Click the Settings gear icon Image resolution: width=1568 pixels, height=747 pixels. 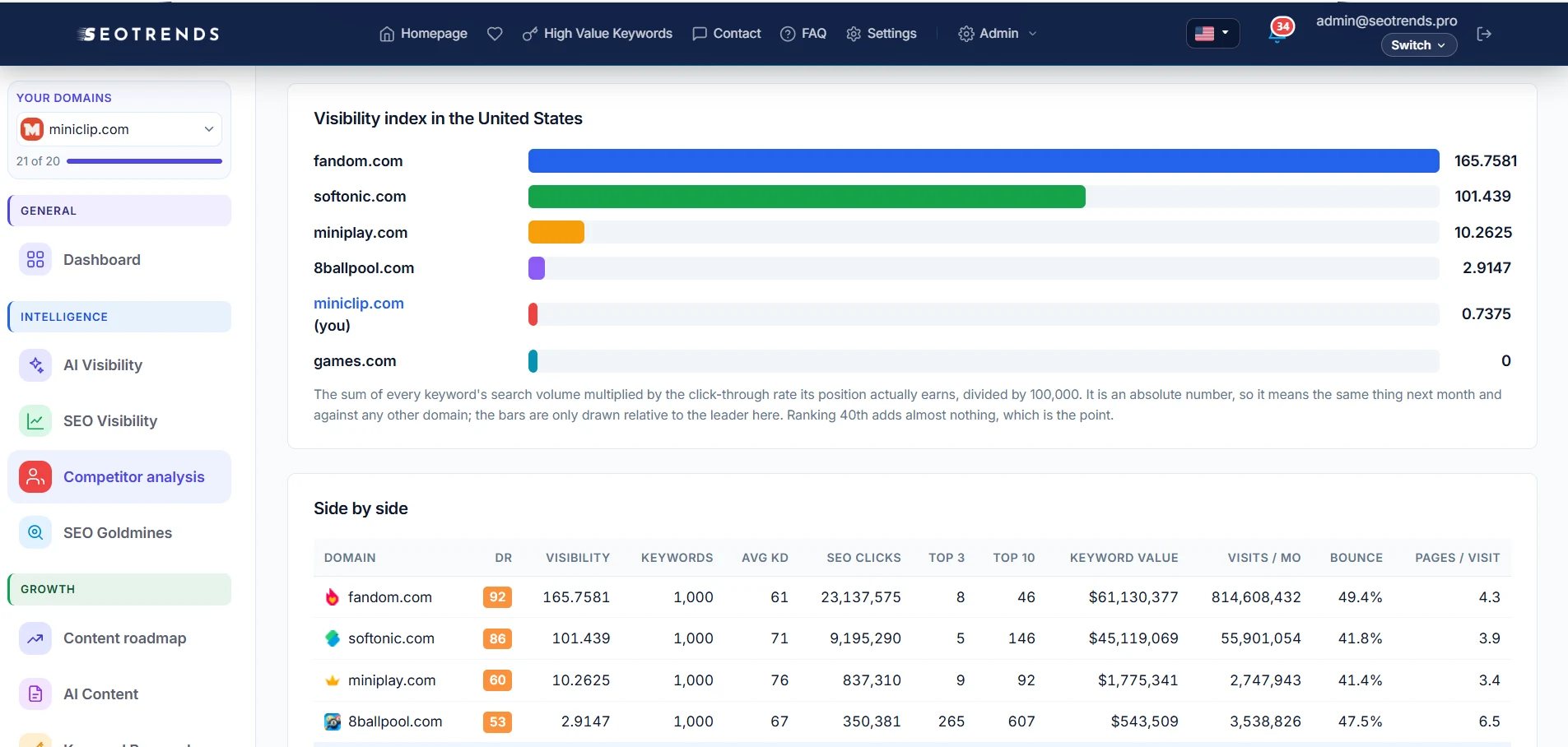(x=854, y=34)
